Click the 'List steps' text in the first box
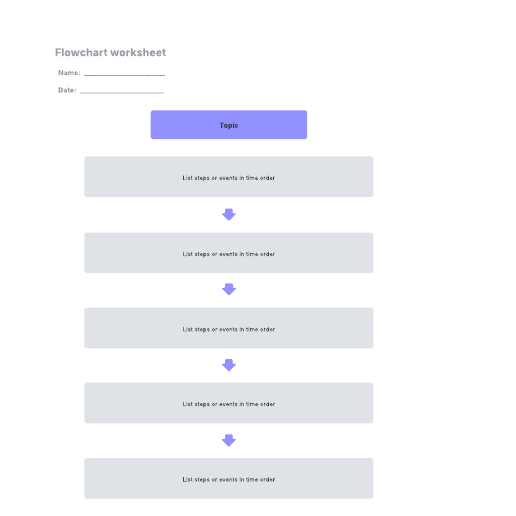This screenshot has height=516, width=516. [x=229, y=178]
